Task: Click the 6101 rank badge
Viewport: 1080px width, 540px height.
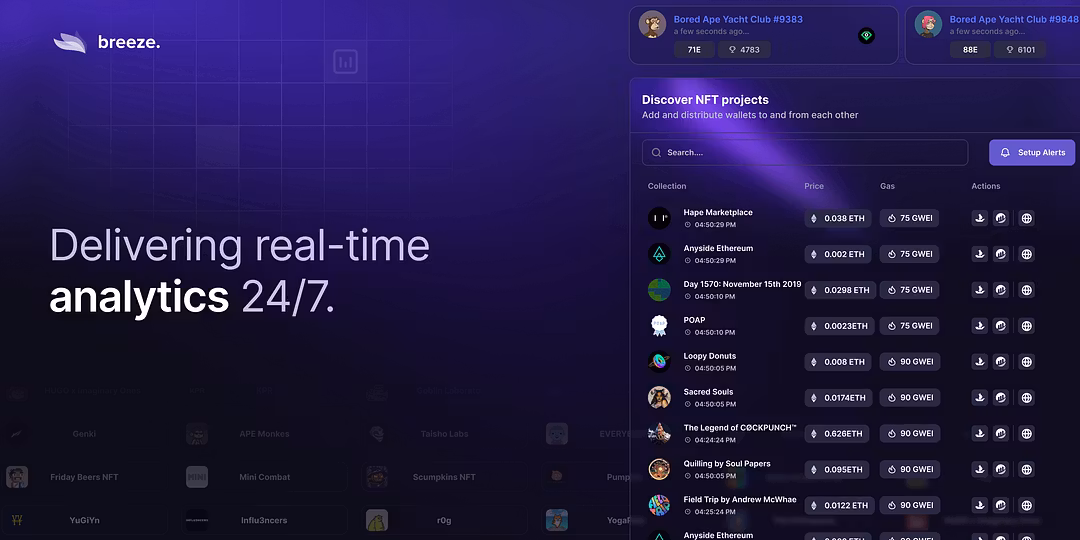Action: (1020, 50)
